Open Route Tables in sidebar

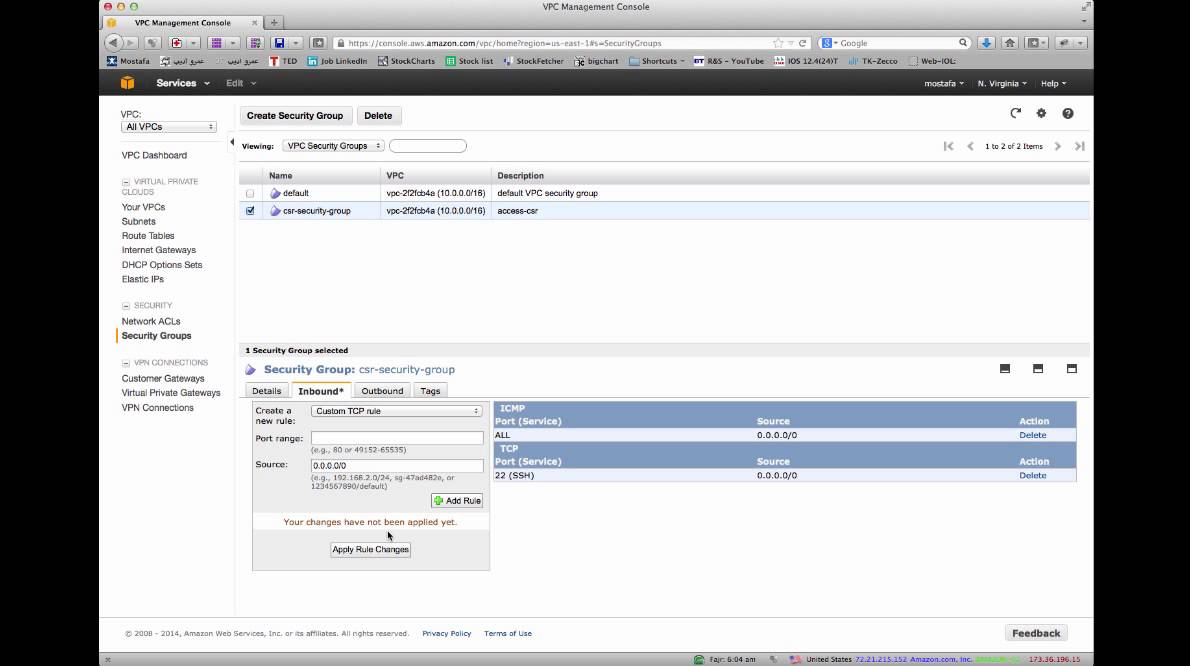tap(148, 236)
